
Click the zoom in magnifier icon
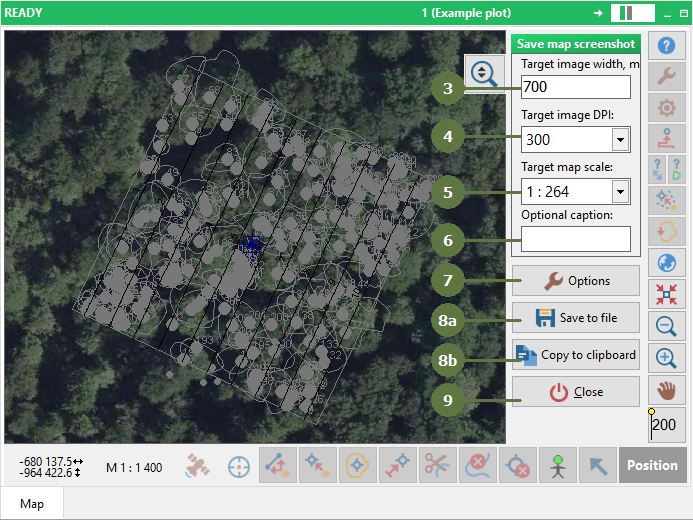668,357
